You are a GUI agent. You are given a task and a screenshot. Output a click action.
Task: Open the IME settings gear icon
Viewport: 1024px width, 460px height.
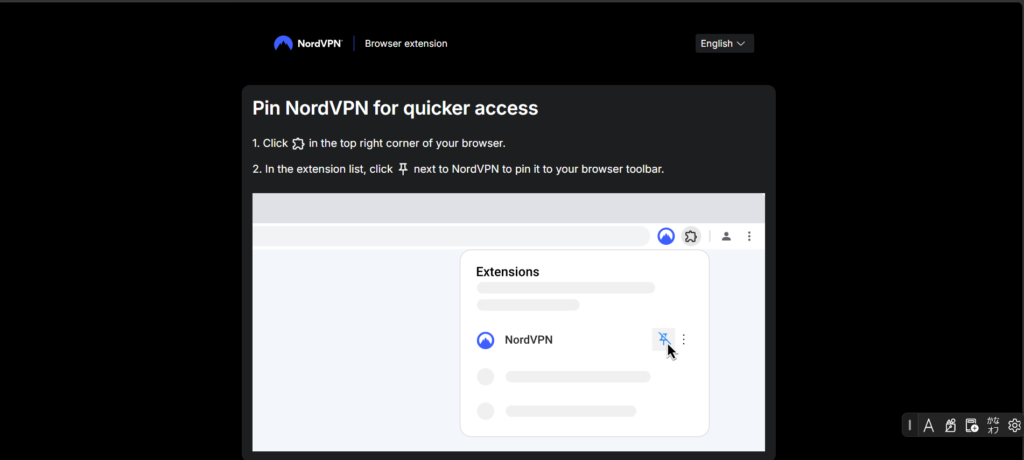pyautogui.click(x=1014, y=425)
